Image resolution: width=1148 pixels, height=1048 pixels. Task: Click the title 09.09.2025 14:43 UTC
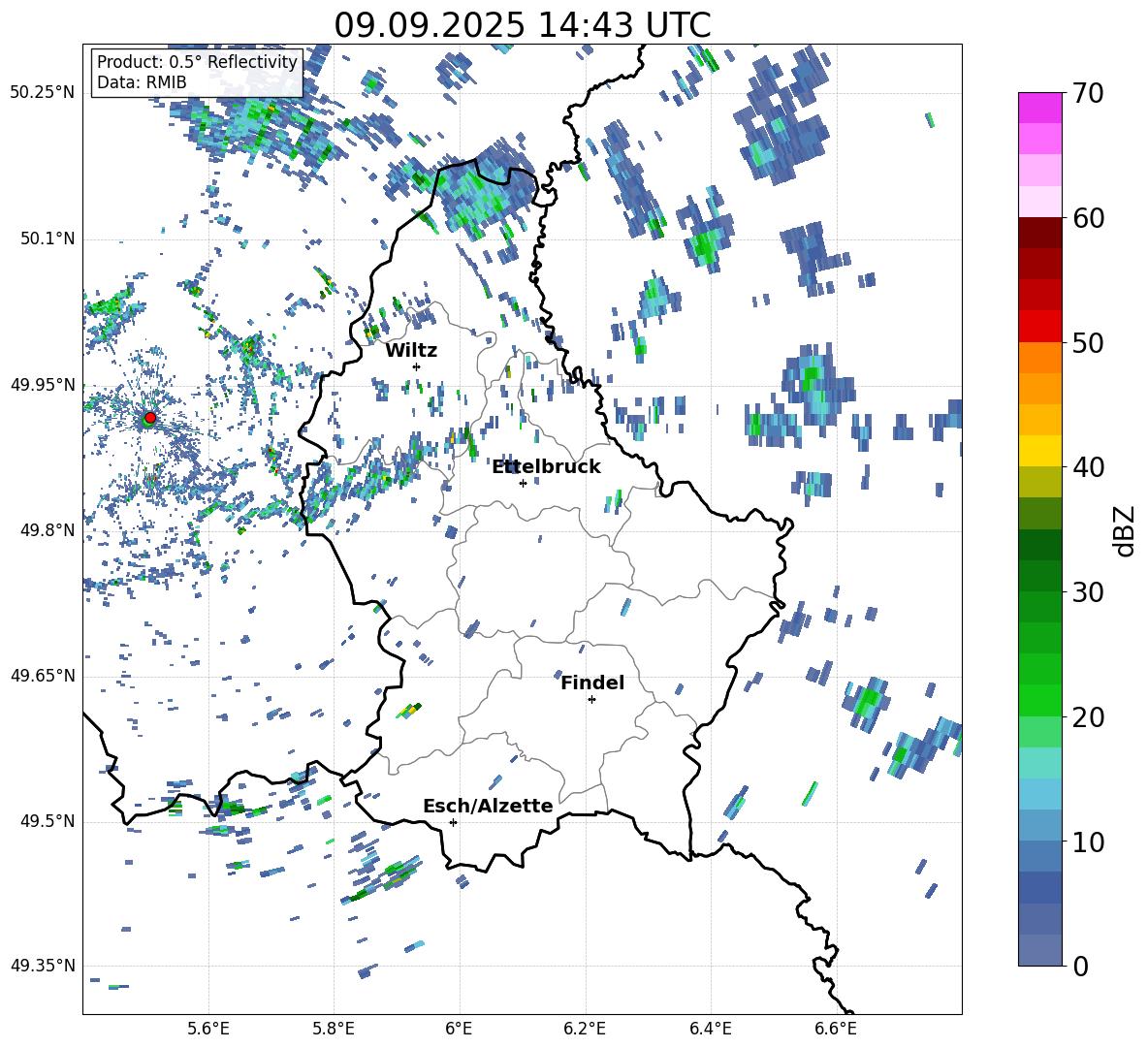click(x=523, y=25)
